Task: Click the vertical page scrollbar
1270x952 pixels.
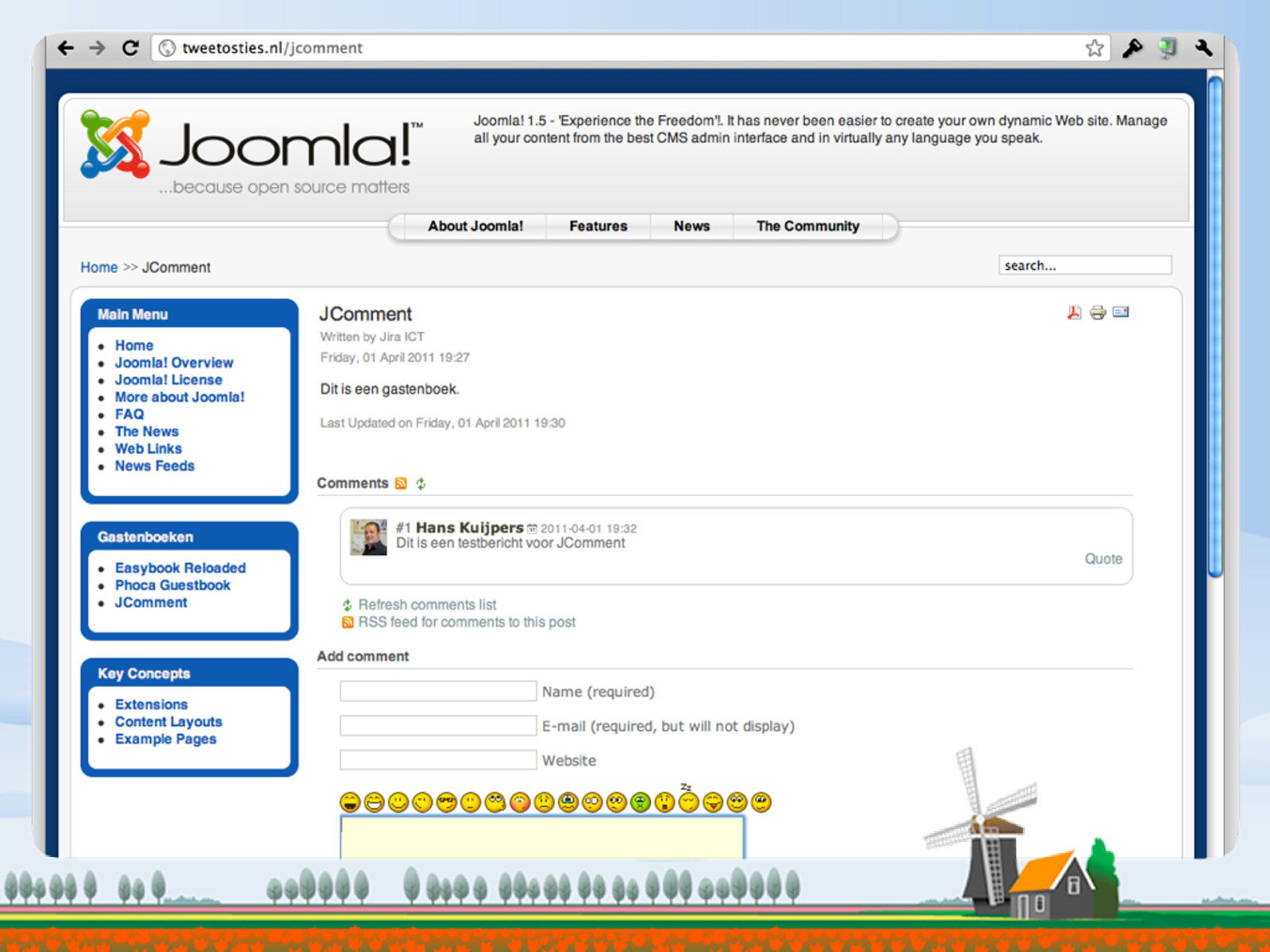Action: tap(1214, 325)
